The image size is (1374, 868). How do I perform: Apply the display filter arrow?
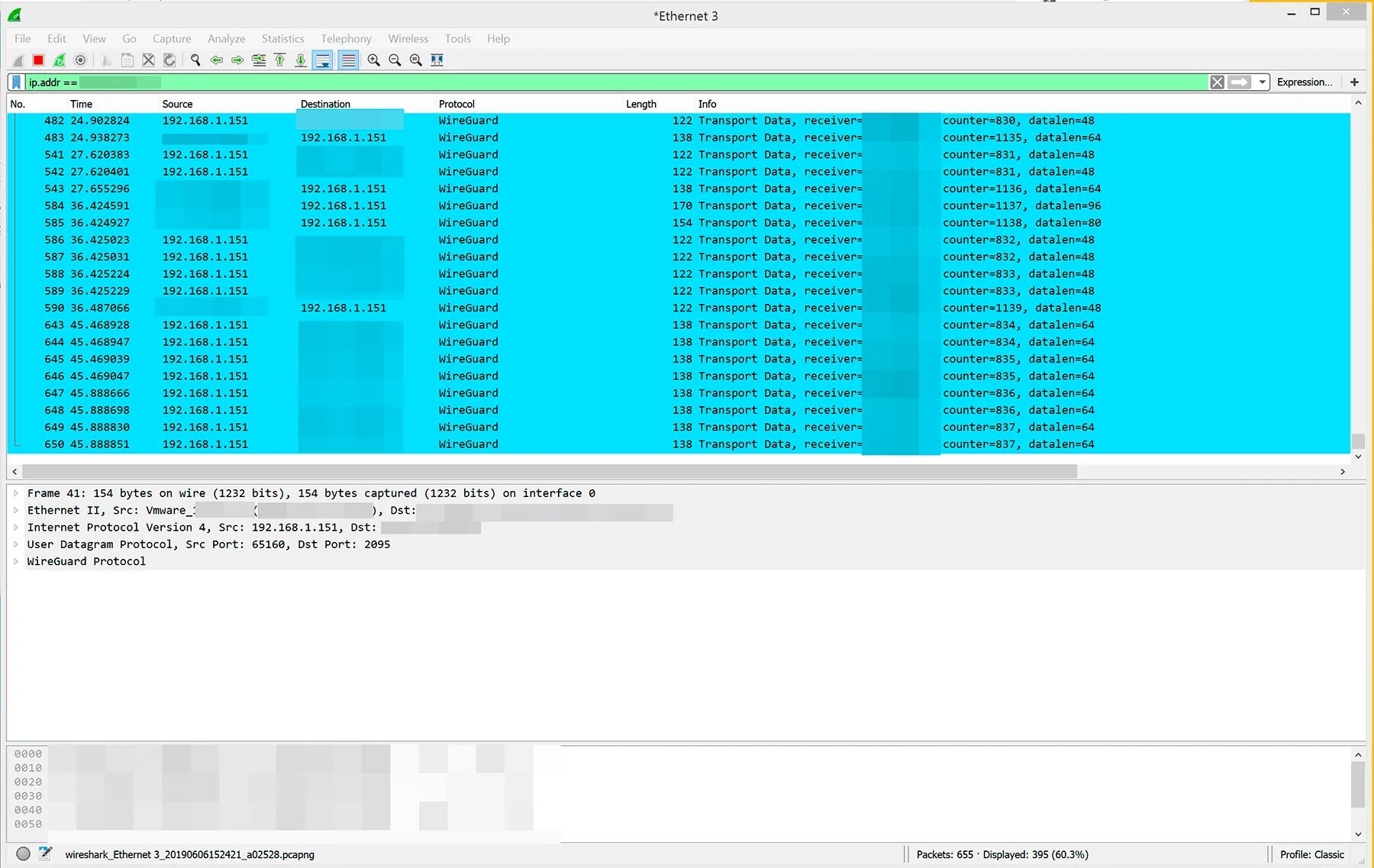tap(1240, 82)
